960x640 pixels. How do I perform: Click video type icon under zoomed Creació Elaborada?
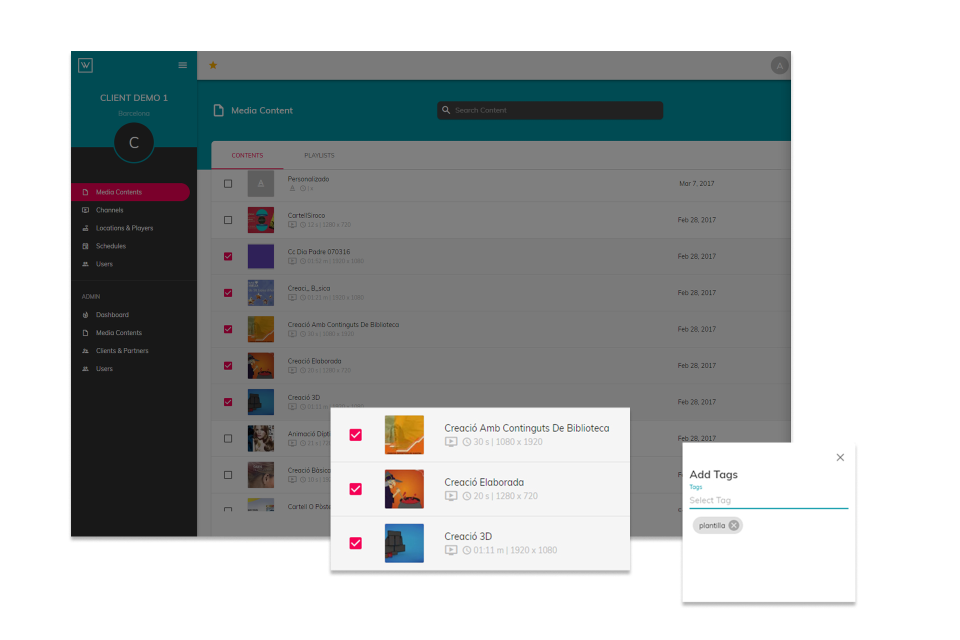pyautogui.click(x=451, y=496)
